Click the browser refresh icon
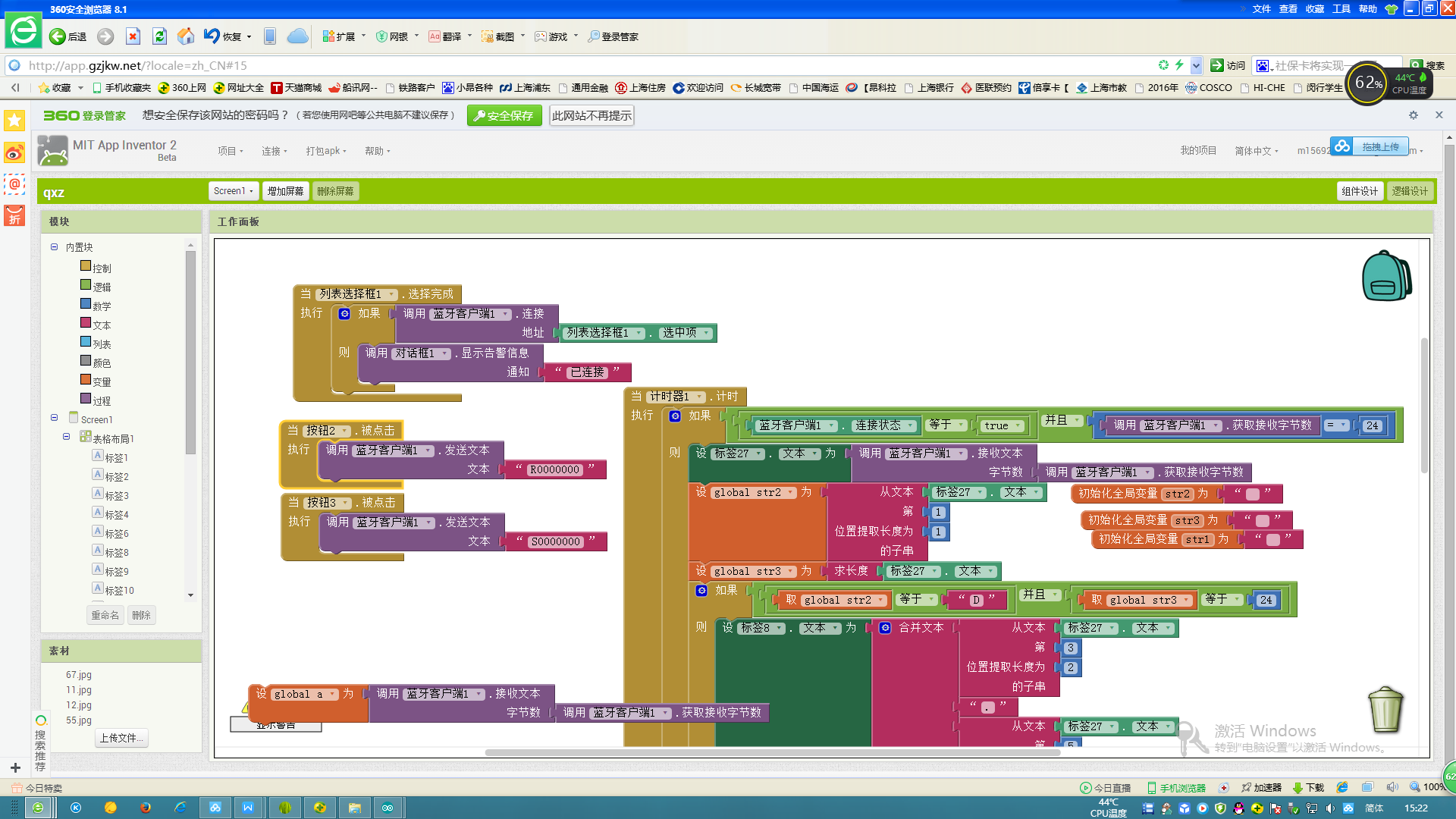Screen dimensions: 1456x819 pos(159,36)
